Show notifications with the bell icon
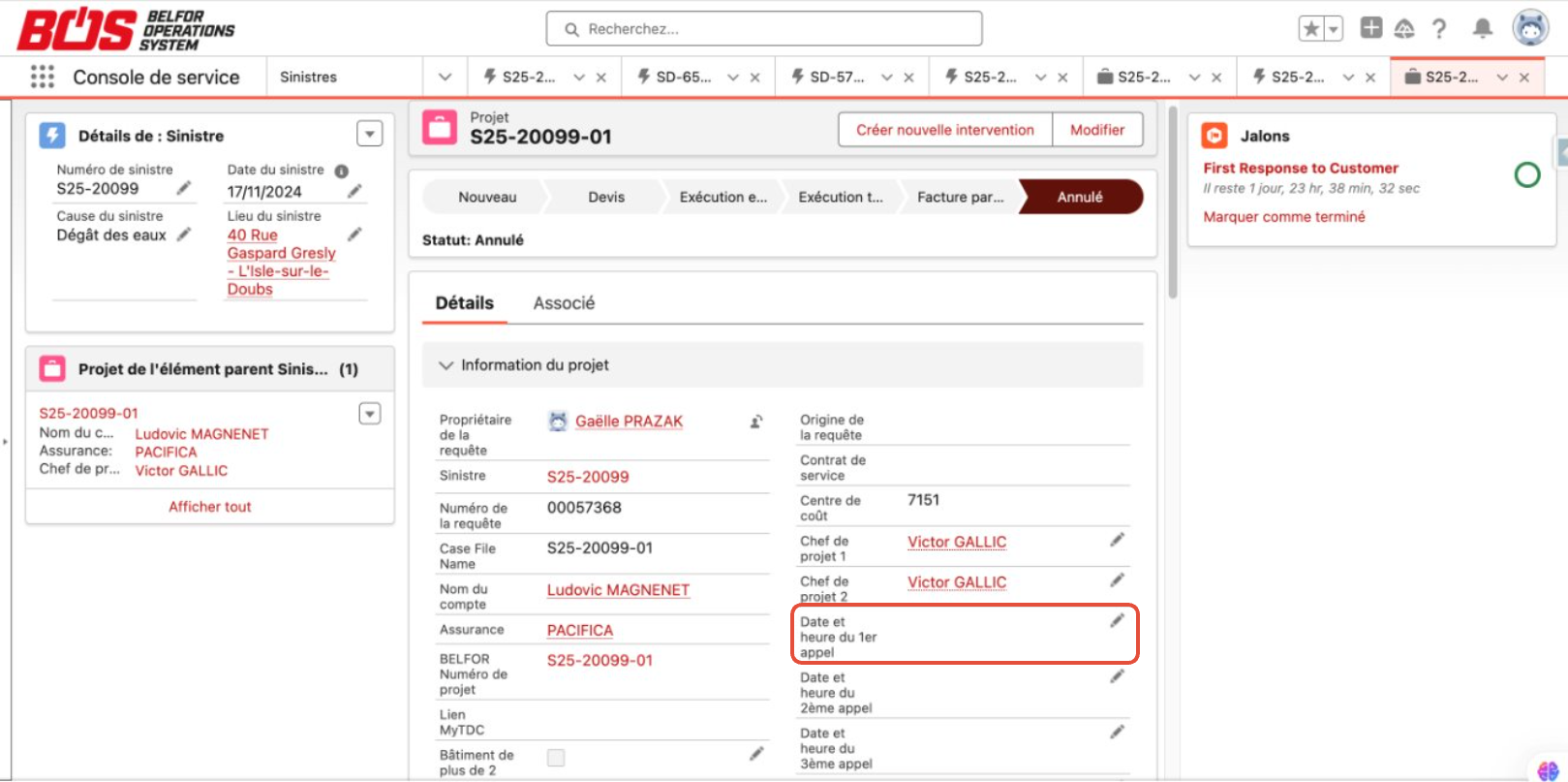Viewport: 1568px width, 782px height. point(1483,29)
